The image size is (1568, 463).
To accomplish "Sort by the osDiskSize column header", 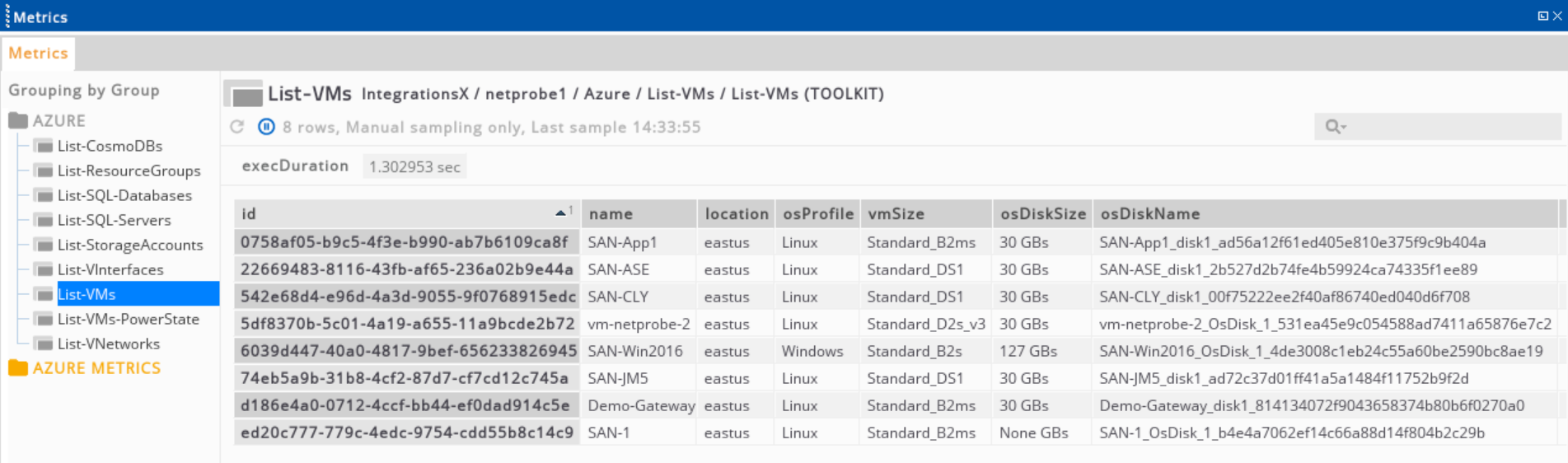I will pyautogui.click(x=1042, y=213).
